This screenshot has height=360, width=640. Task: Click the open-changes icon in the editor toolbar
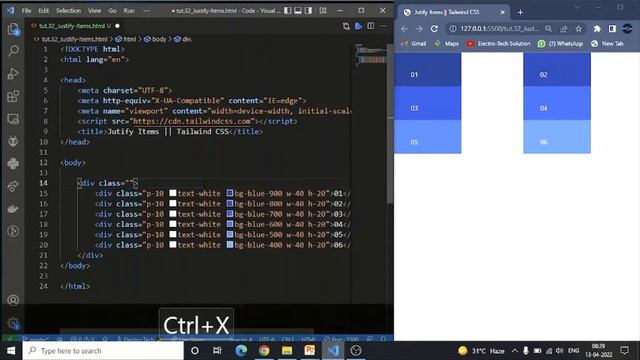tap(346, 26)
